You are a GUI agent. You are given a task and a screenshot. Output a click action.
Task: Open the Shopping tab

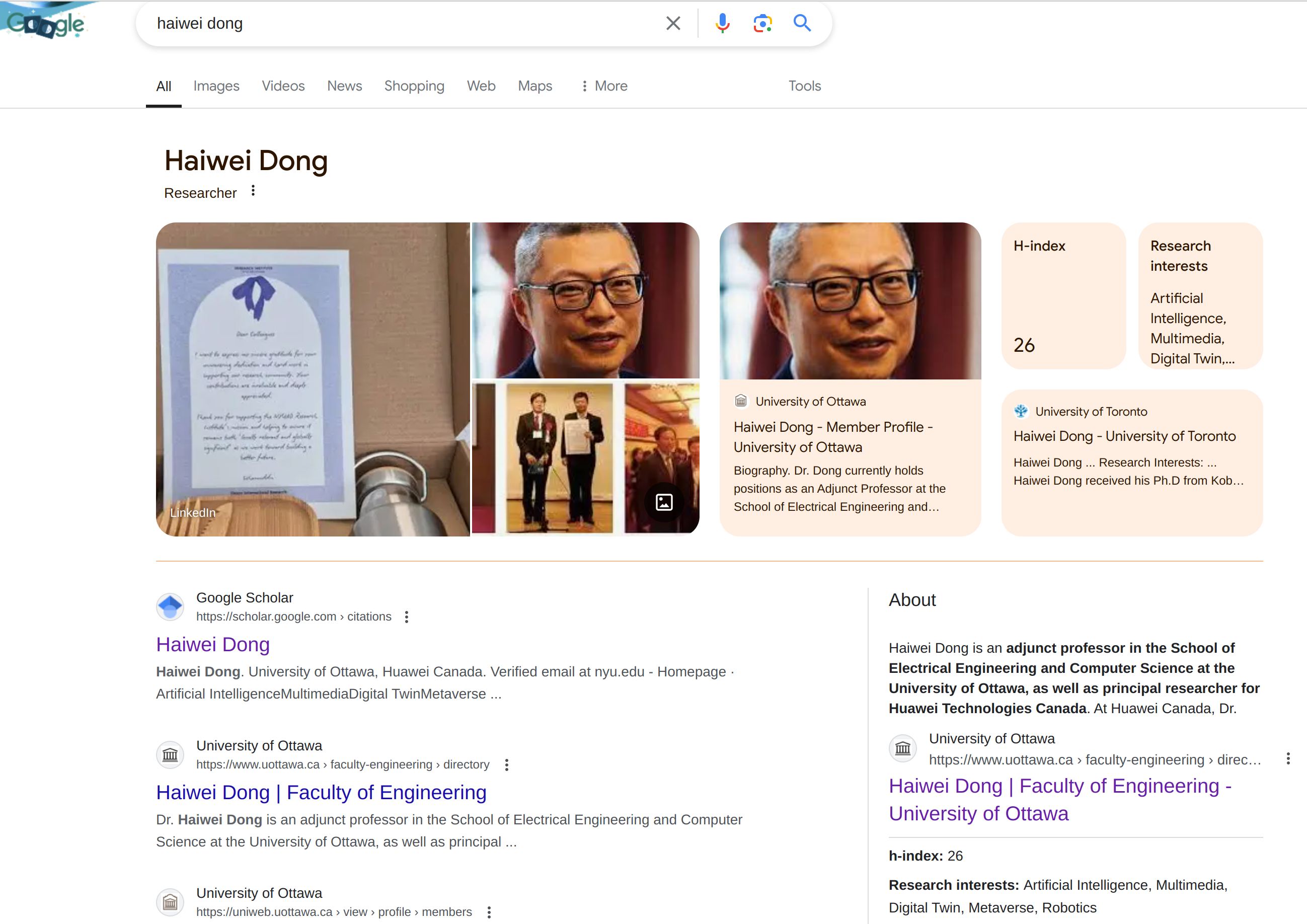coord(414,86)
